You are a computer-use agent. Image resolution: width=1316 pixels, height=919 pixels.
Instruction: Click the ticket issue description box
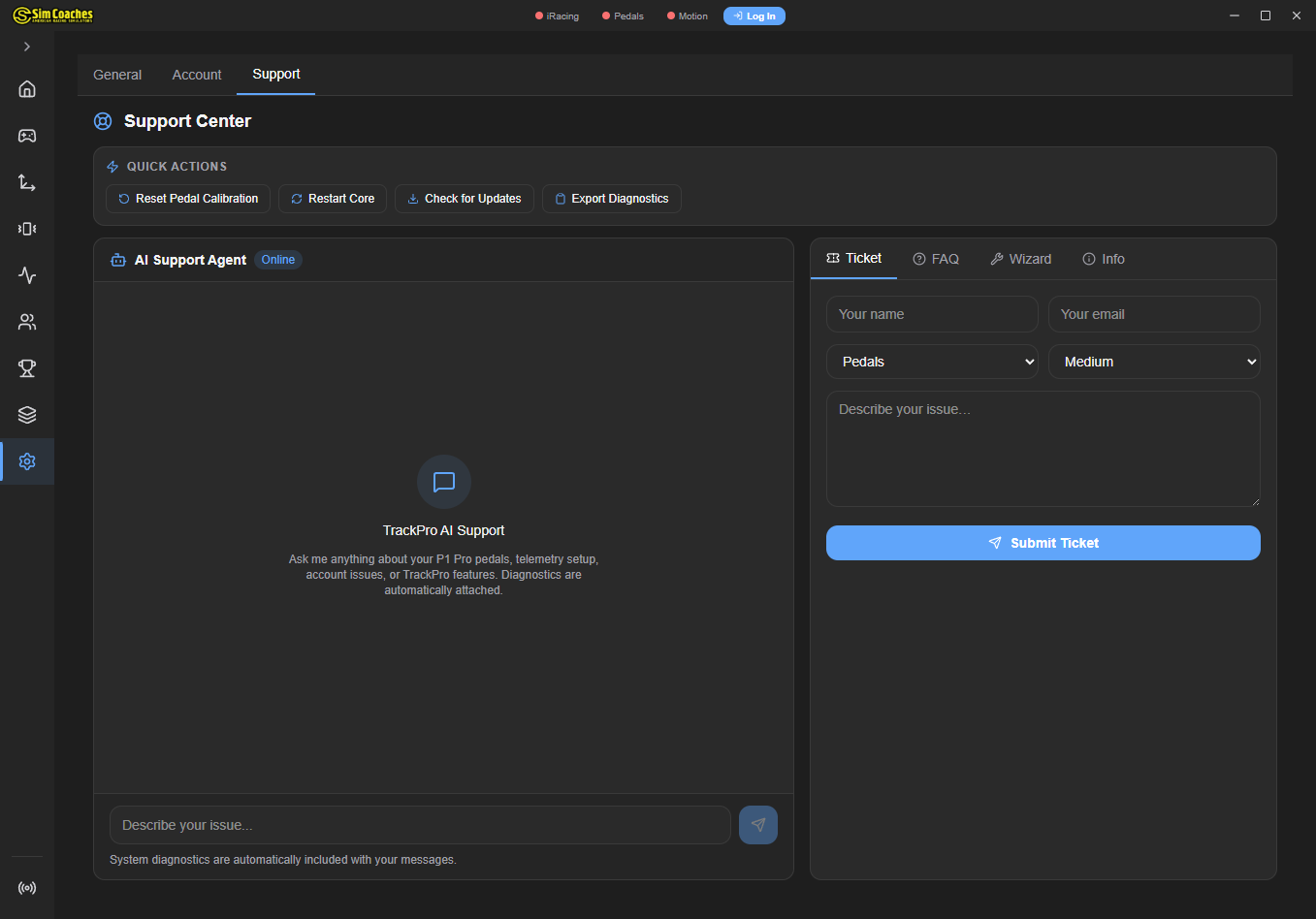[1043, 448]
